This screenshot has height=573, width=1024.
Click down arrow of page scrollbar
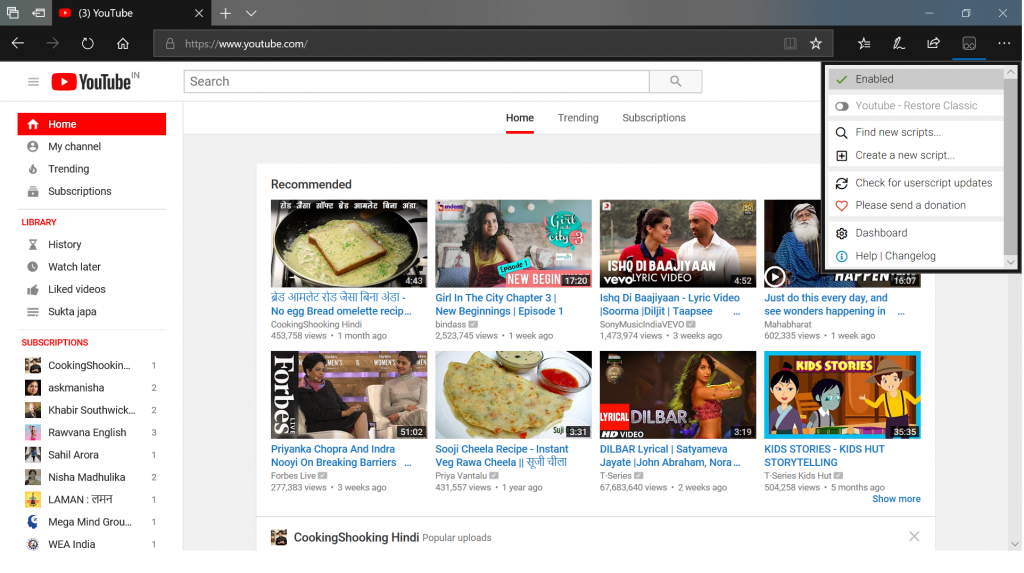coord(1014,544)
